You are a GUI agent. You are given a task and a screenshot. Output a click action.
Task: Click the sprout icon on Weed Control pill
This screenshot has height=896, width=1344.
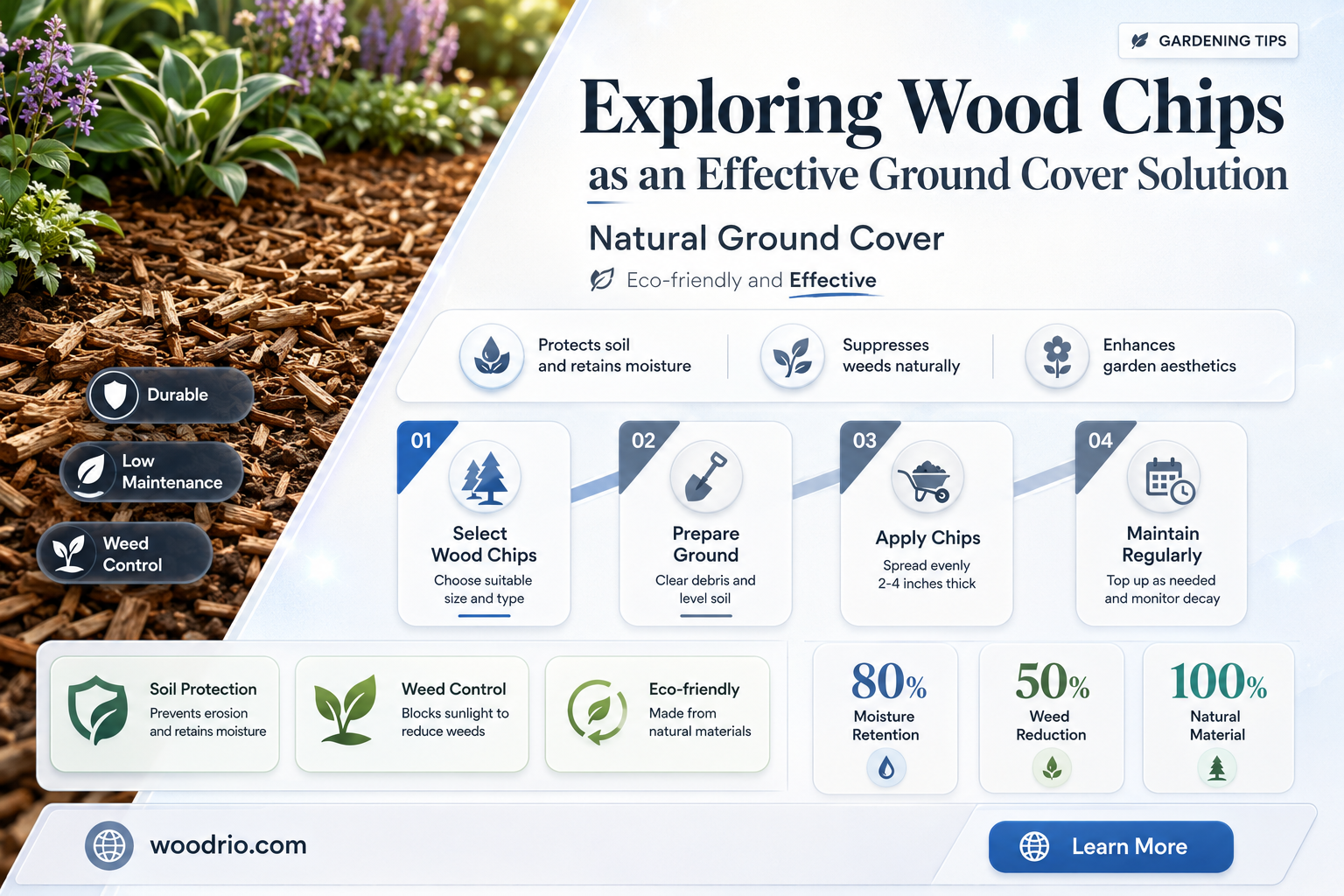click(69, 554)
